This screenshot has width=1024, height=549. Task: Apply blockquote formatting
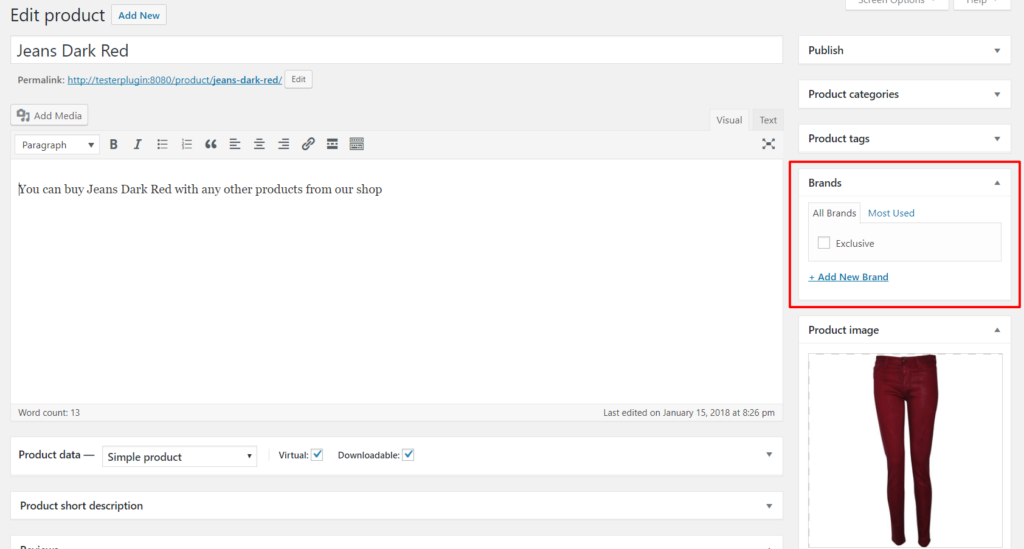[x=211, y=144]
